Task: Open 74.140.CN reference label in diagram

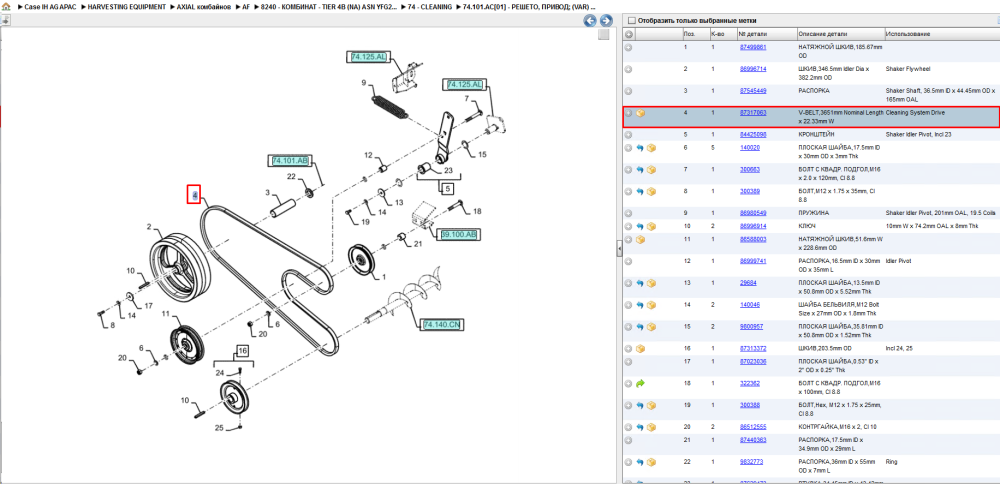Action: 441,325
